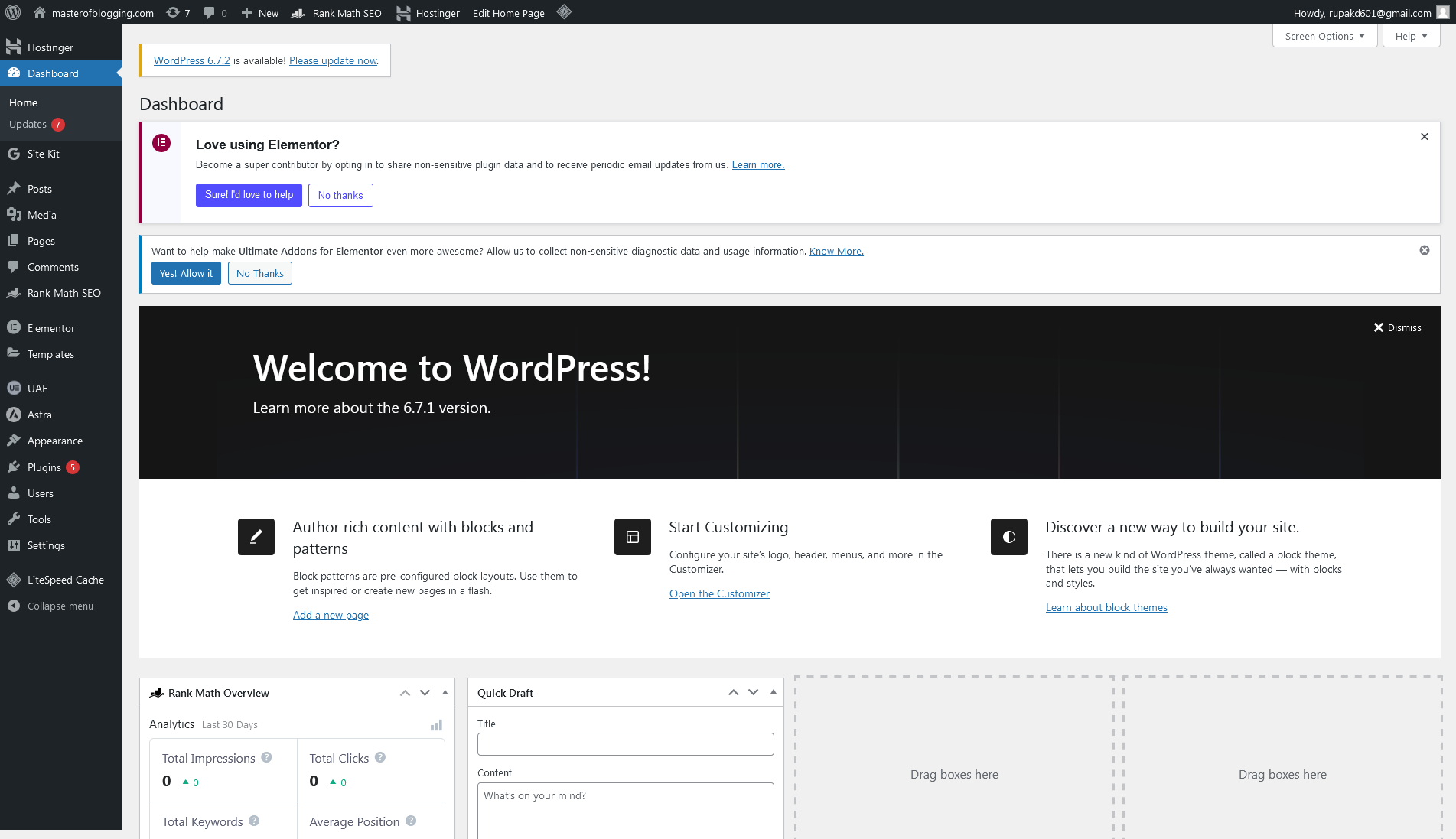The width and height of the screenshot is (1456, 839).
Task: Open Templates in the sidebar
Action: click(x=61, y=354)
